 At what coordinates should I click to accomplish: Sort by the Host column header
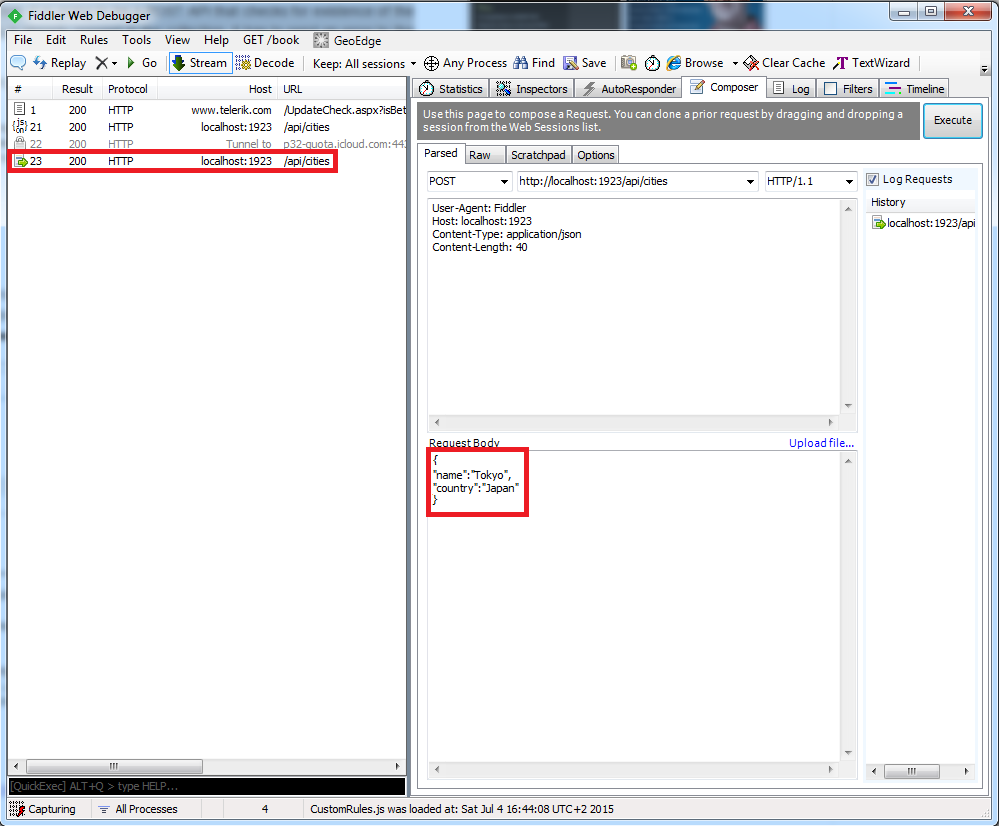pos(217,89)
